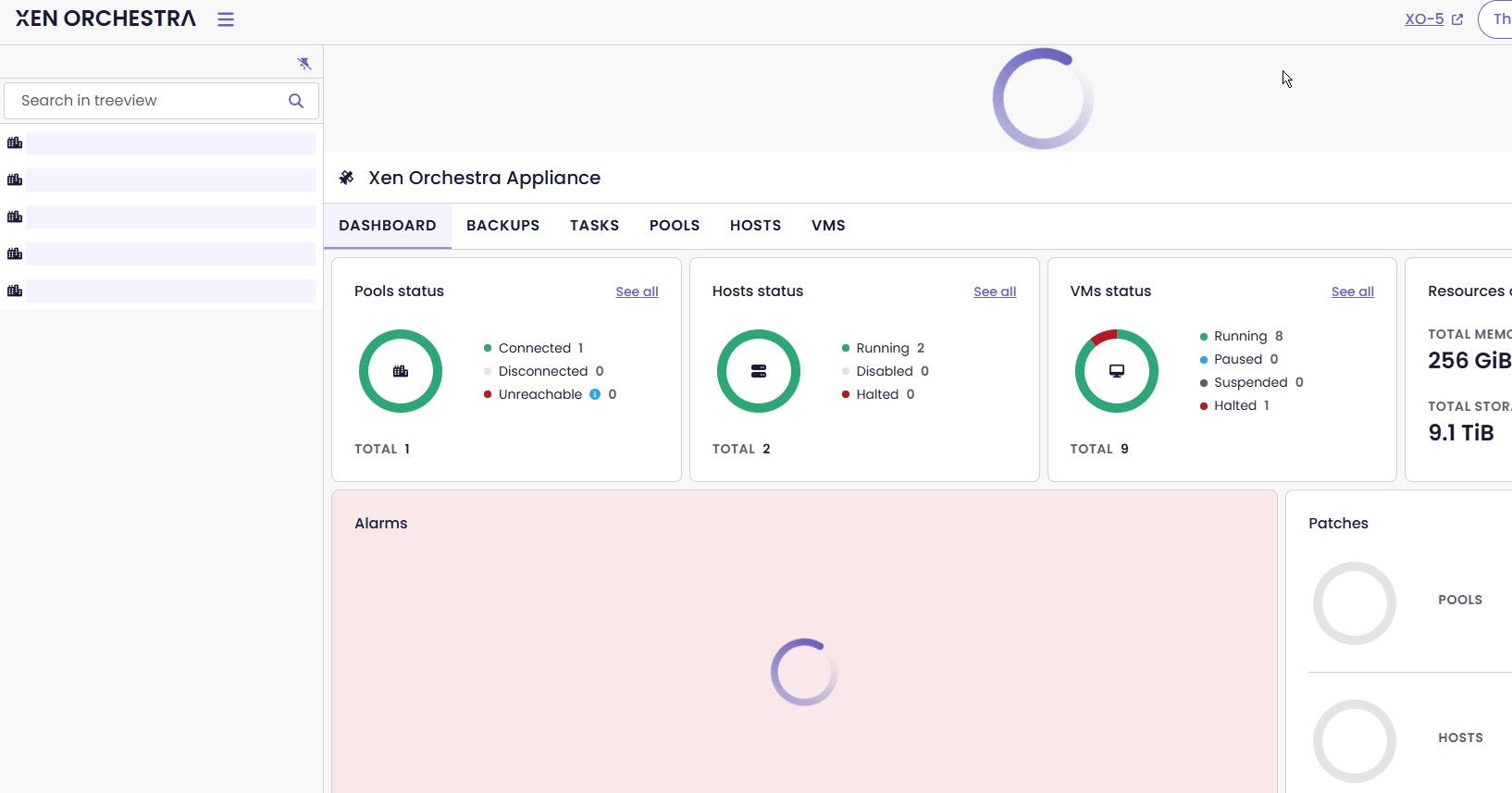Click the Unreachable info icon

point(595,394)
